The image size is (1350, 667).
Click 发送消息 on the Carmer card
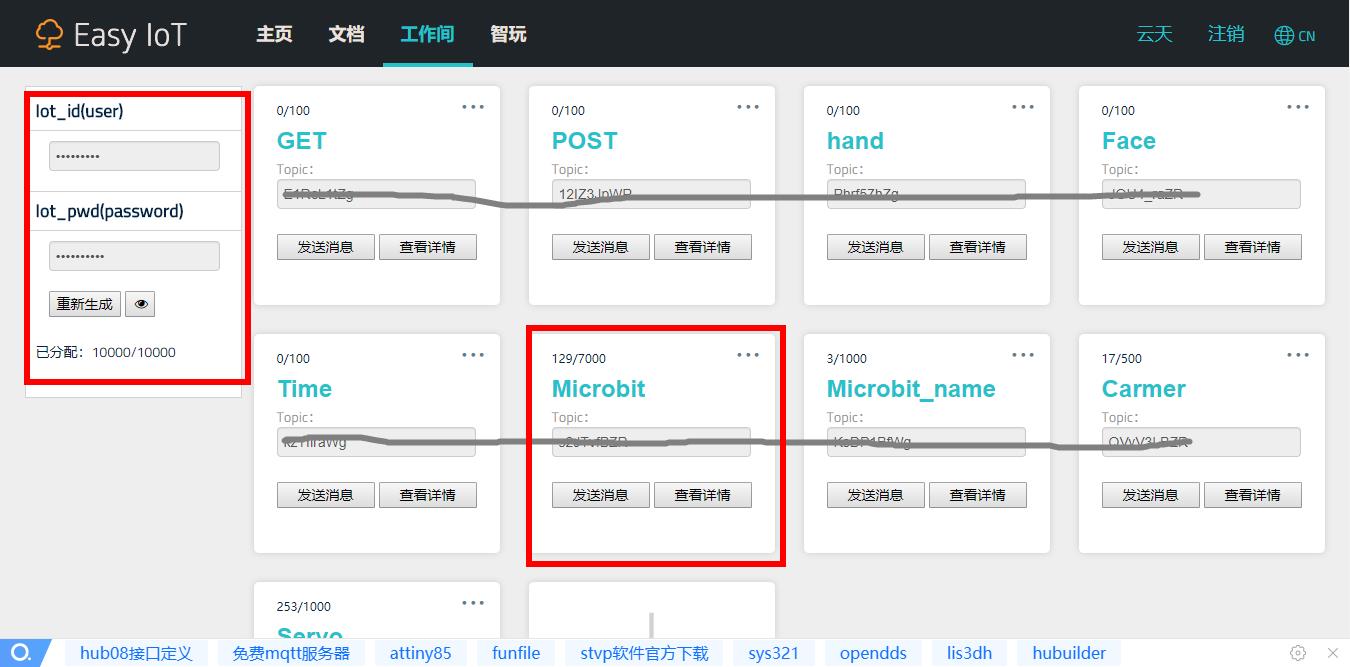click(x=1151, y=495)
